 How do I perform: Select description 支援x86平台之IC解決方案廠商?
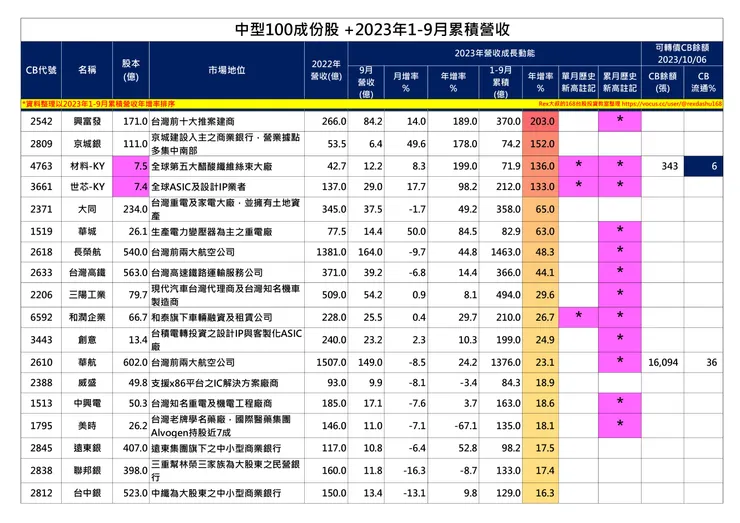click(215, 383)
